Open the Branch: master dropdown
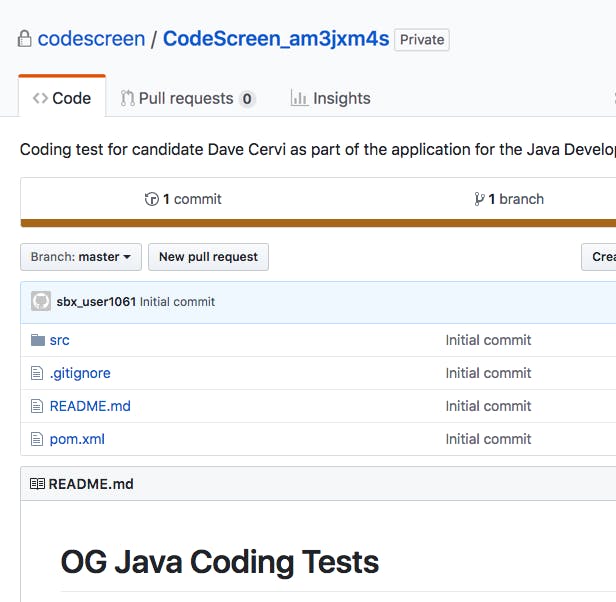 (x=81, y=257)
